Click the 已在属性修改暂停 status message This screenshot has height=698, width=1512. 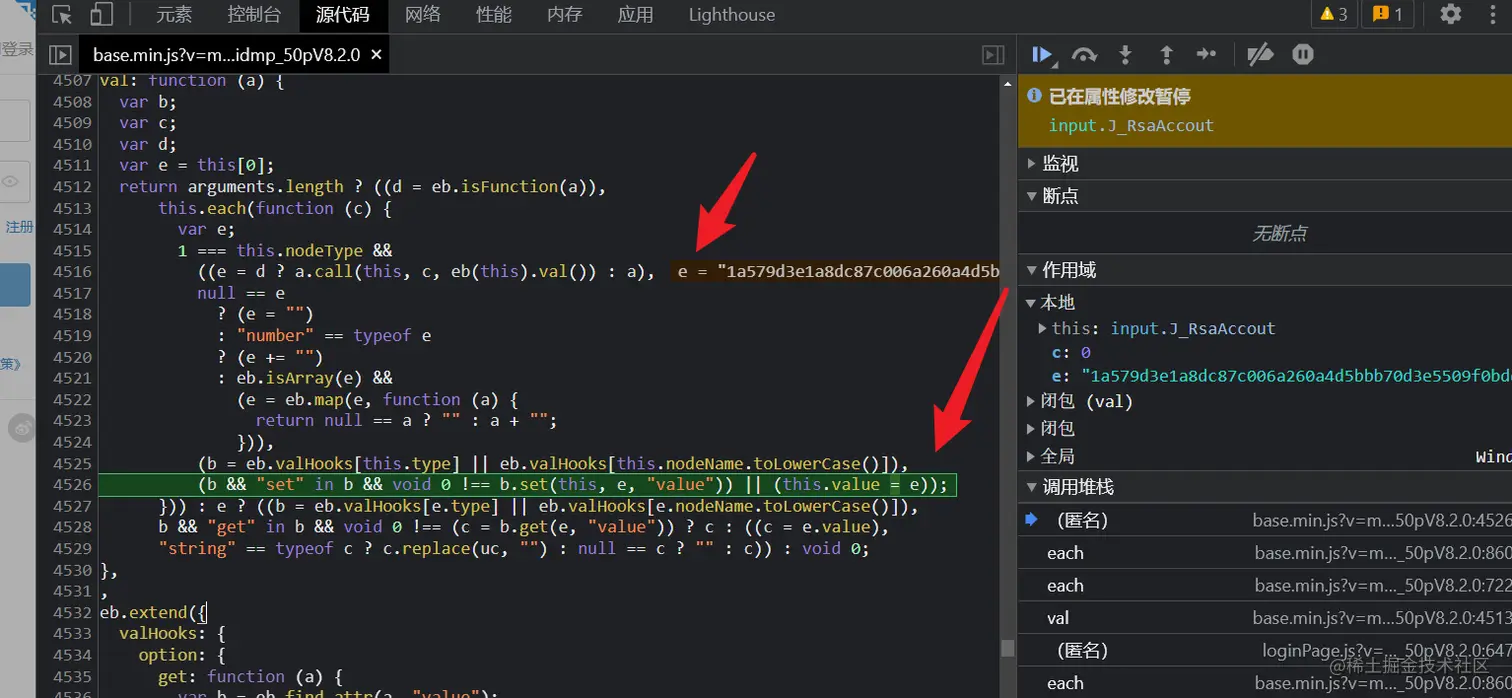click(x=1119, y=96)
